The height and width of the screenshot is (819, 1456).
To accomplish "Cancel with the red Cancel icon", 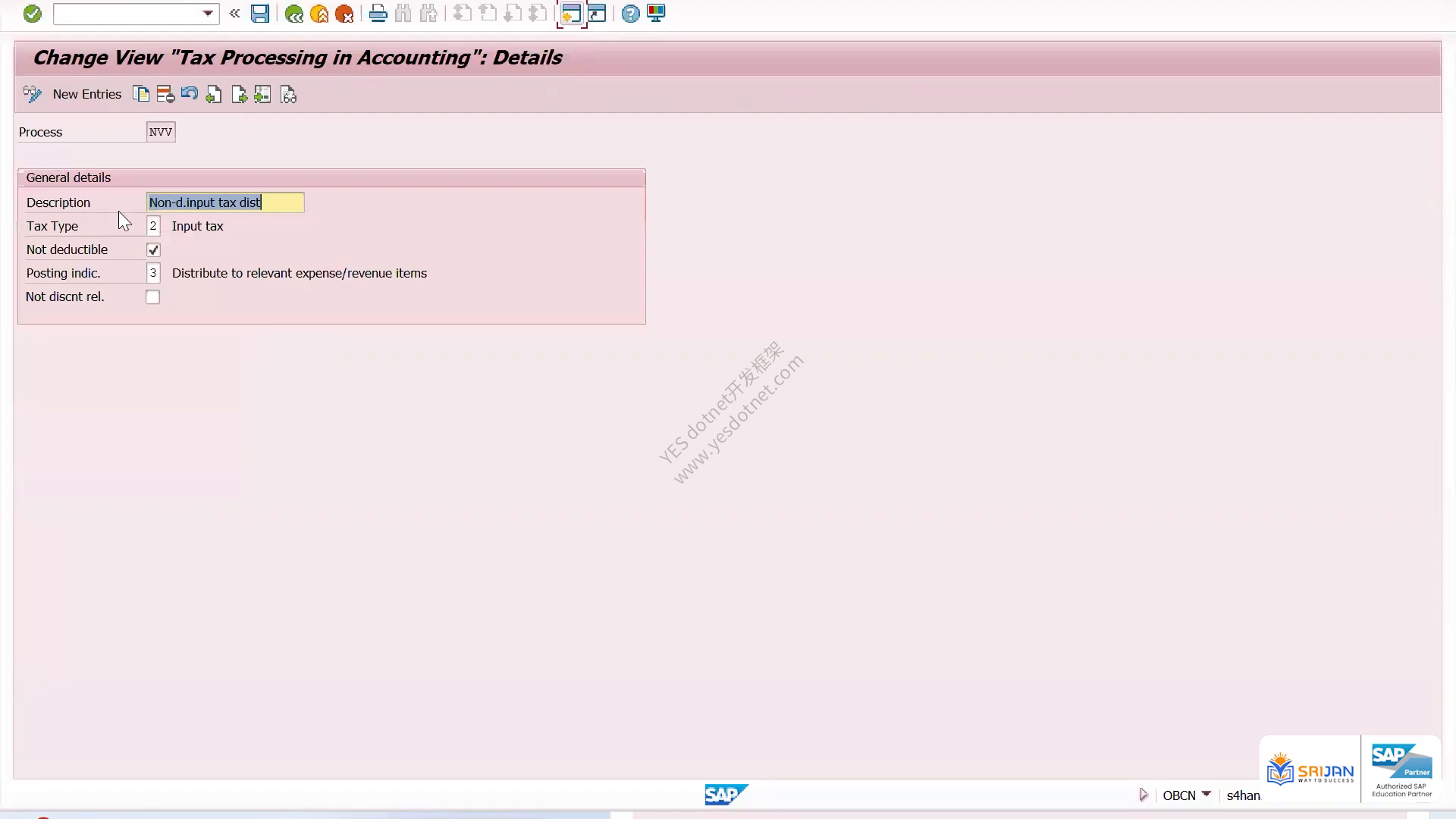I will click(x=344, y=14).
